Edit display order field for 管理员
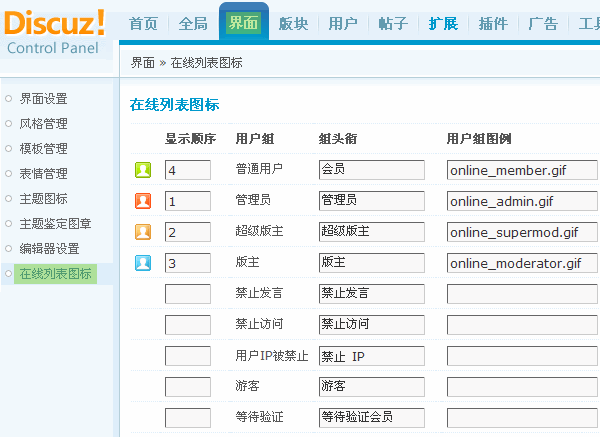Screen dimensions: 600x437 point(188,201)
